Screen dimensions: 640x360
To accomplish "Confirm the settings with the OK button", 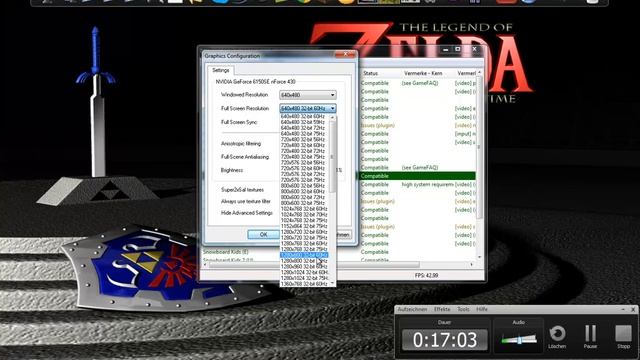I will (x=263, y=234).
